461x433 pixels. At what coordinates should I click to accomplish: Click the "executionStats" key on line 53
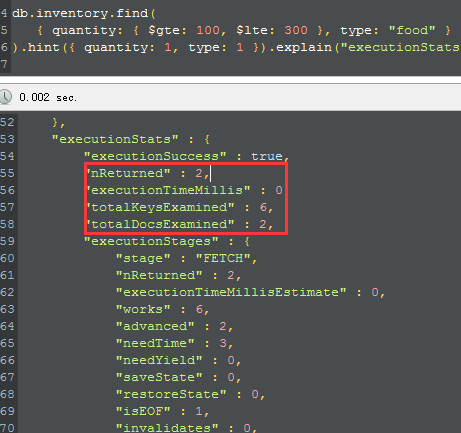(115, 139)
